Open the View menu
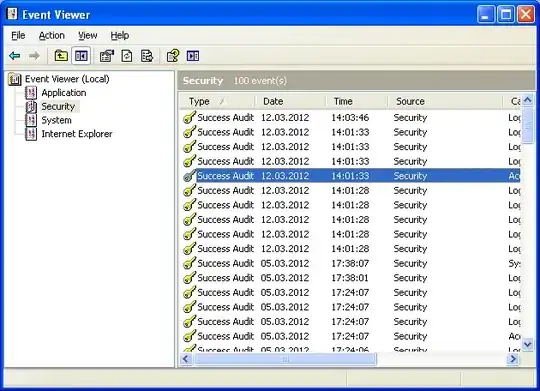Screen dimensions: 540x391 click(87, 35)
